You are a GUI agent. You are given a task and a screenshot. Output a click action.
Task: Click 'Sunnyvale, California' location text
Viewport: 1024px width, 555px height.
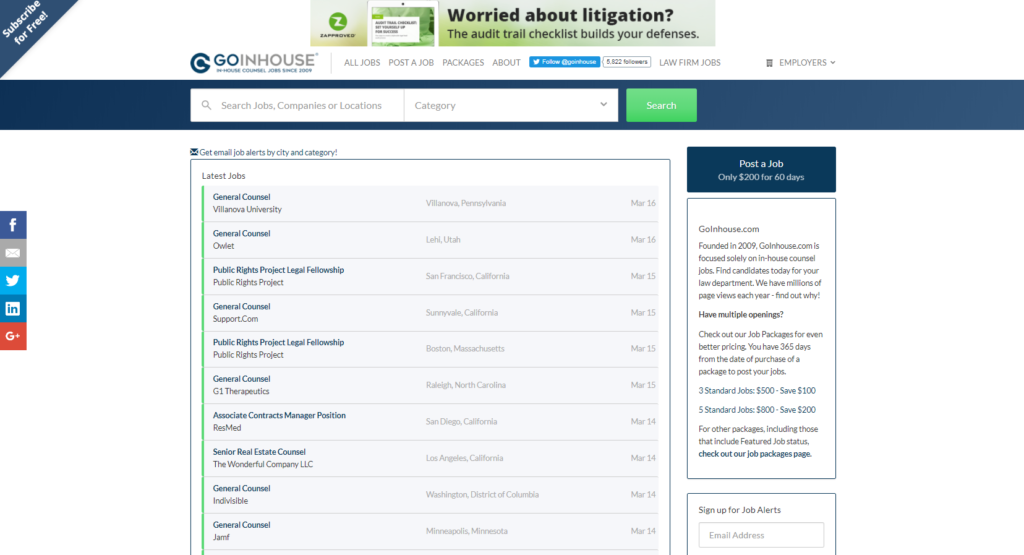[462, 313]
